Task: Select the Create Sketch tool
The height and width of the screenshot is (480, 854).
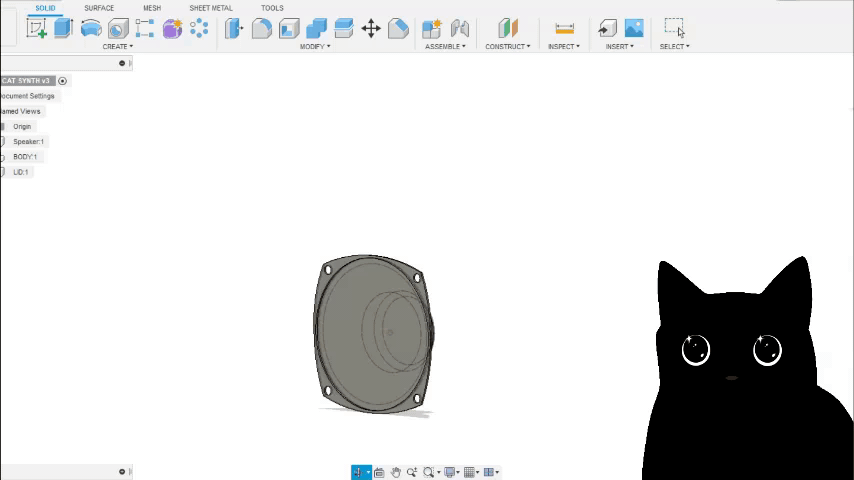Action: click(36, 28)
